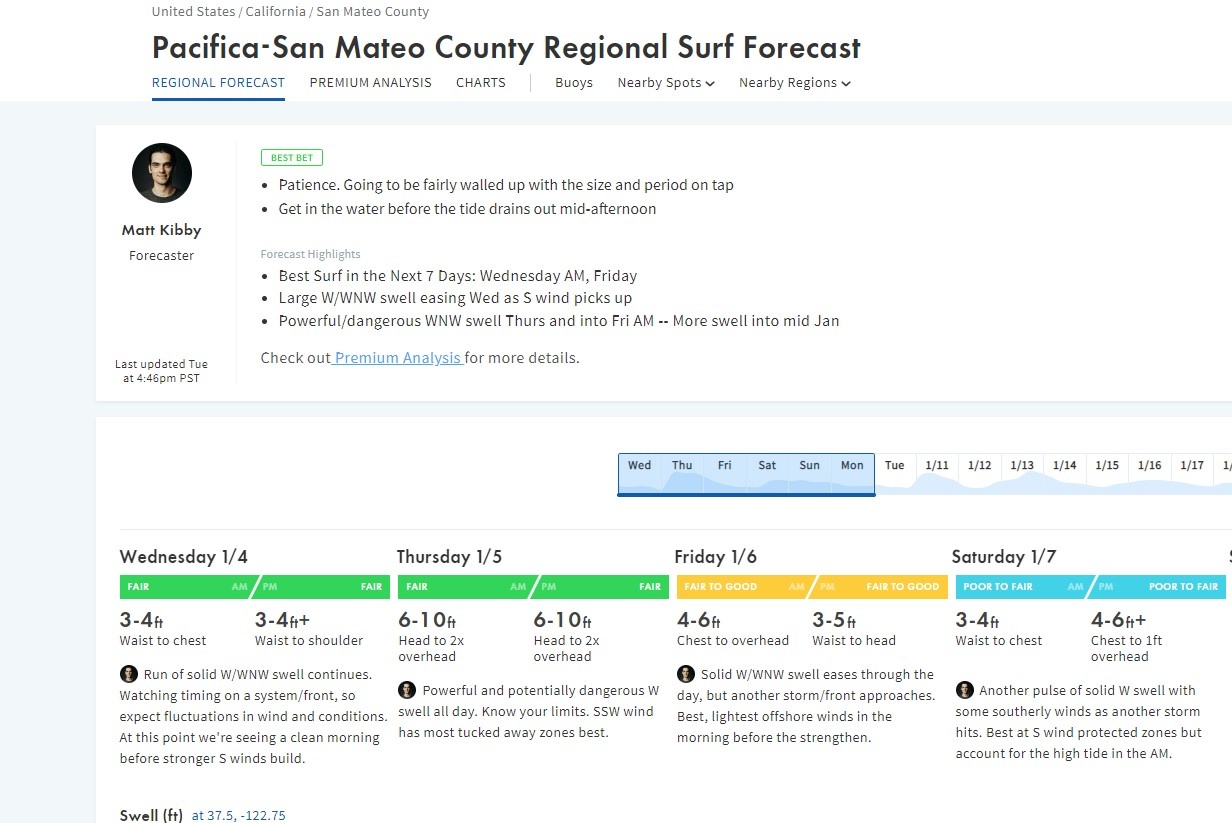This screenshot has height=823, width=1232.
Task: Click Matt Kibby forecaster avatar photo
Action: click(162, 173)
